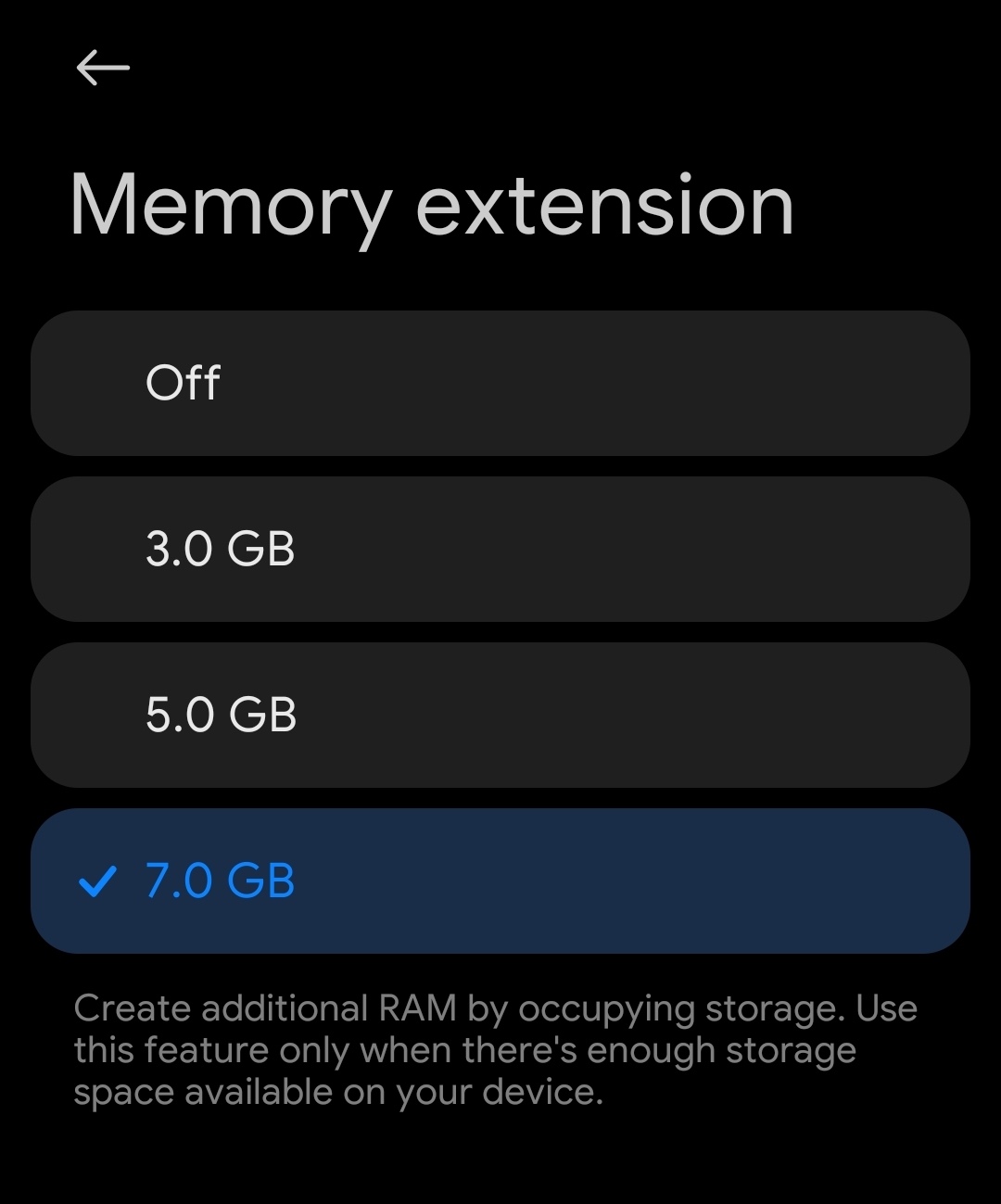This screenshot has width=1001, height=1204.
Task: Turn memory extension Off
Action: coord(500,383)
